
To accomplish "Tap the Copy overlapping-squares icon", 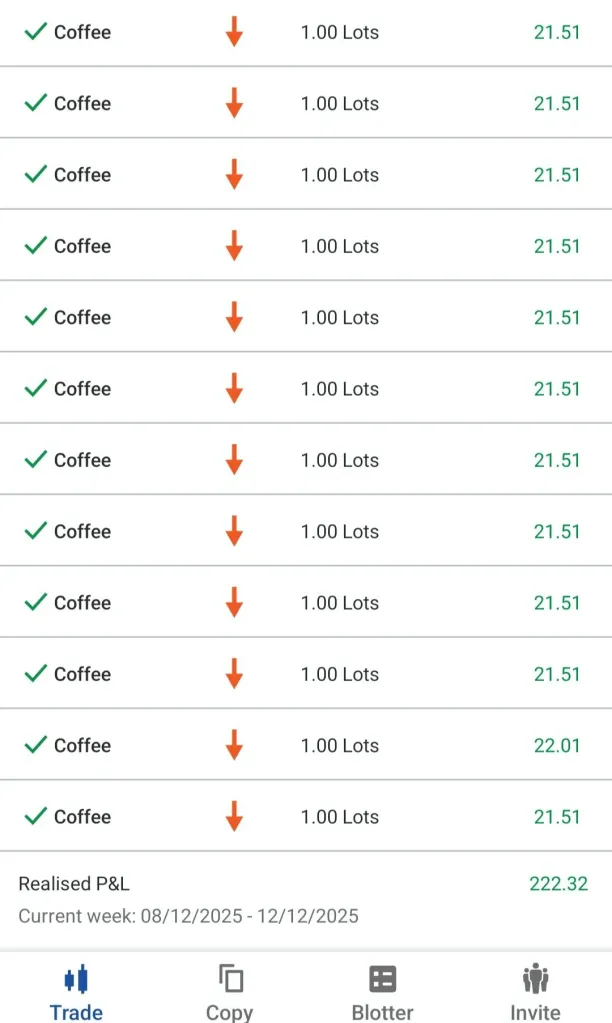I will tap(230, 978).
